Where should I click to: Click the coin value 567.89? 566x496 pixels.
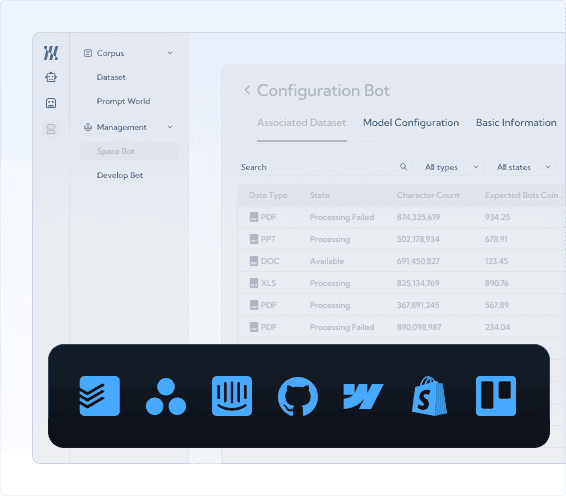[497, 305]
